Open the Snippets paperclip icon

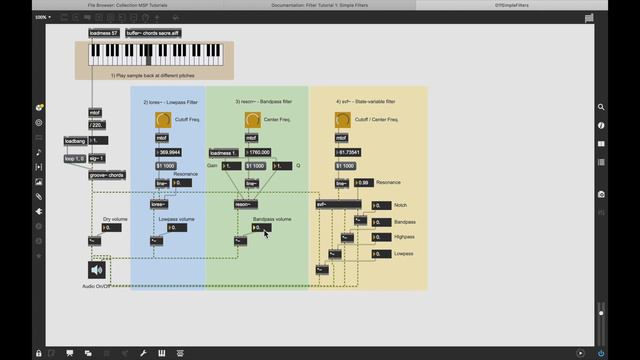tap(39, 197)
